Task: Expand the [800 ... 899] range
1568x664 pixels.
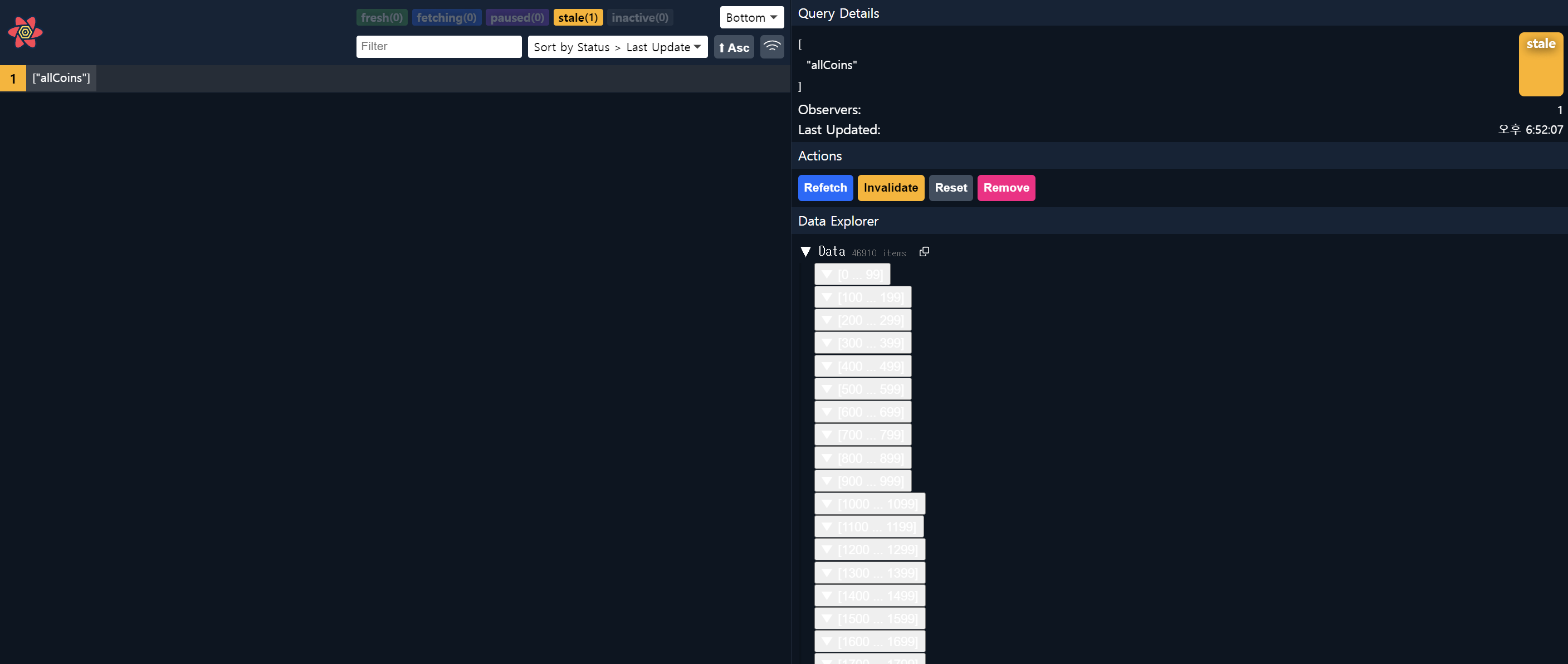Action: click(x=862, y=458)
